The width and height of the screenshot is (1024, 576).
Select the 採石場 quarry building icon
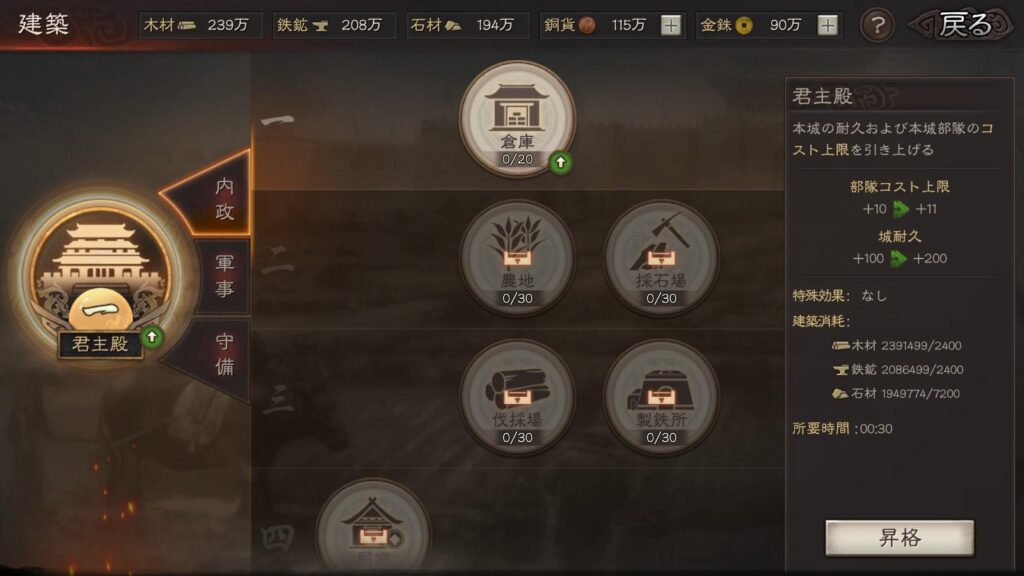pyautogui.click(x=661, y=257)
